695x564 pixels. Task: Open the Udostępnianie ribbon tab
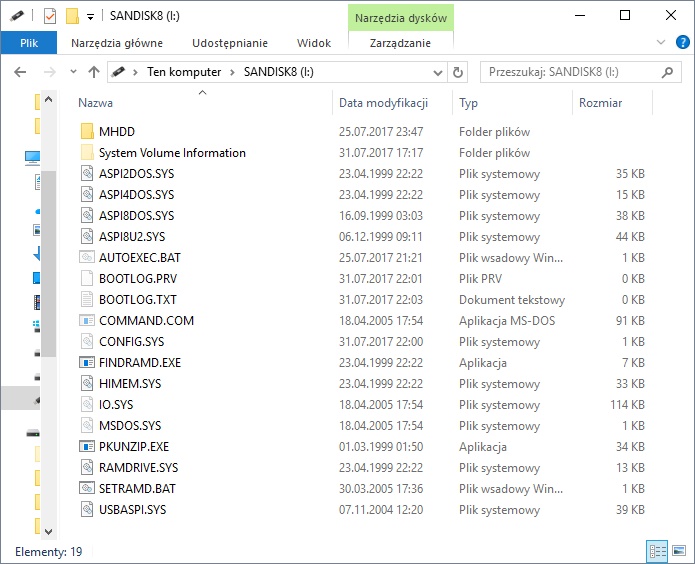coord(230,43)
